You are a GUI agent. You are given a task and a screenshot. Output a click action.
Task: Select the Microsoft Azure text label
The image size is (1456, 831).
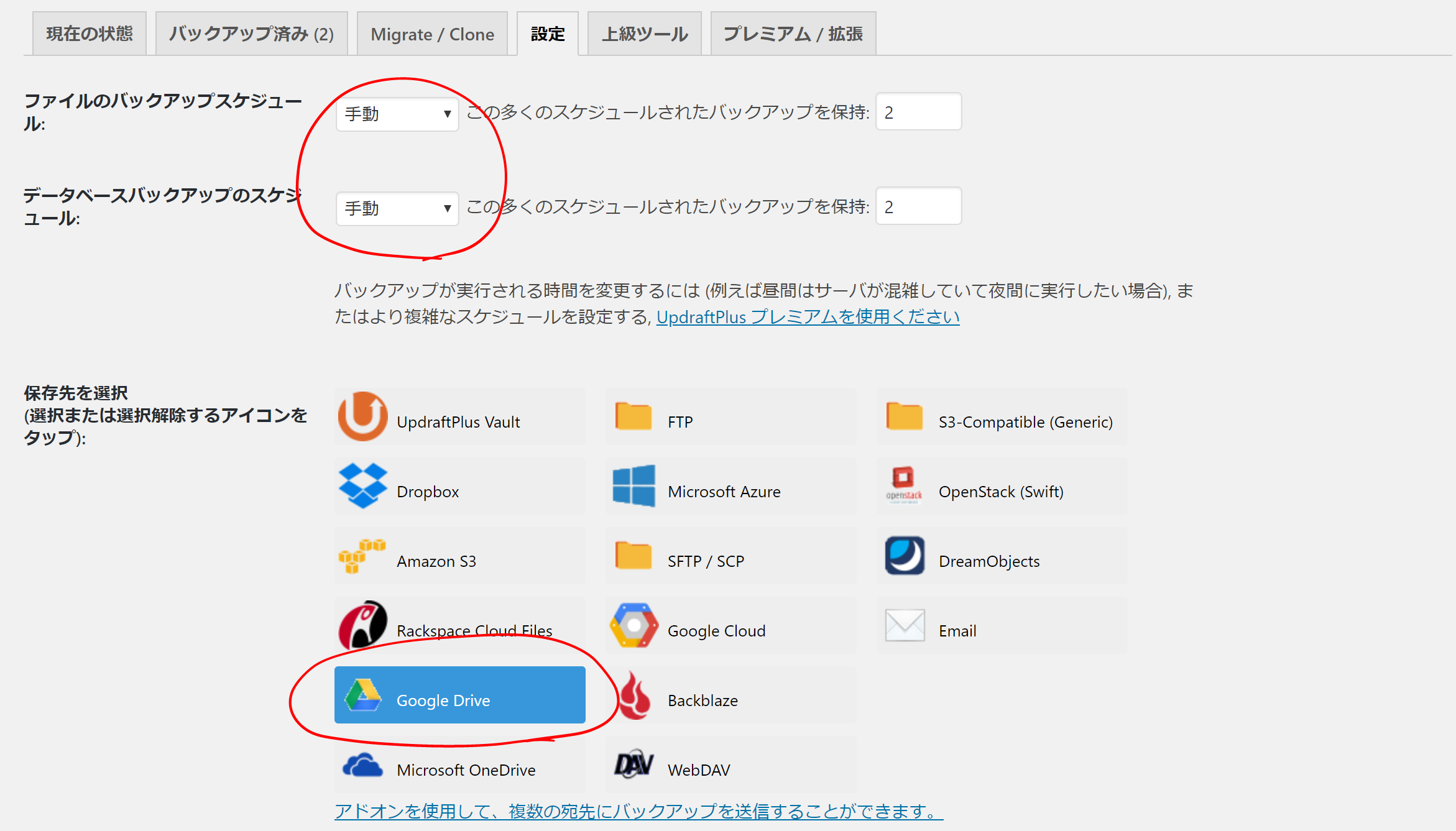point(724,492)
